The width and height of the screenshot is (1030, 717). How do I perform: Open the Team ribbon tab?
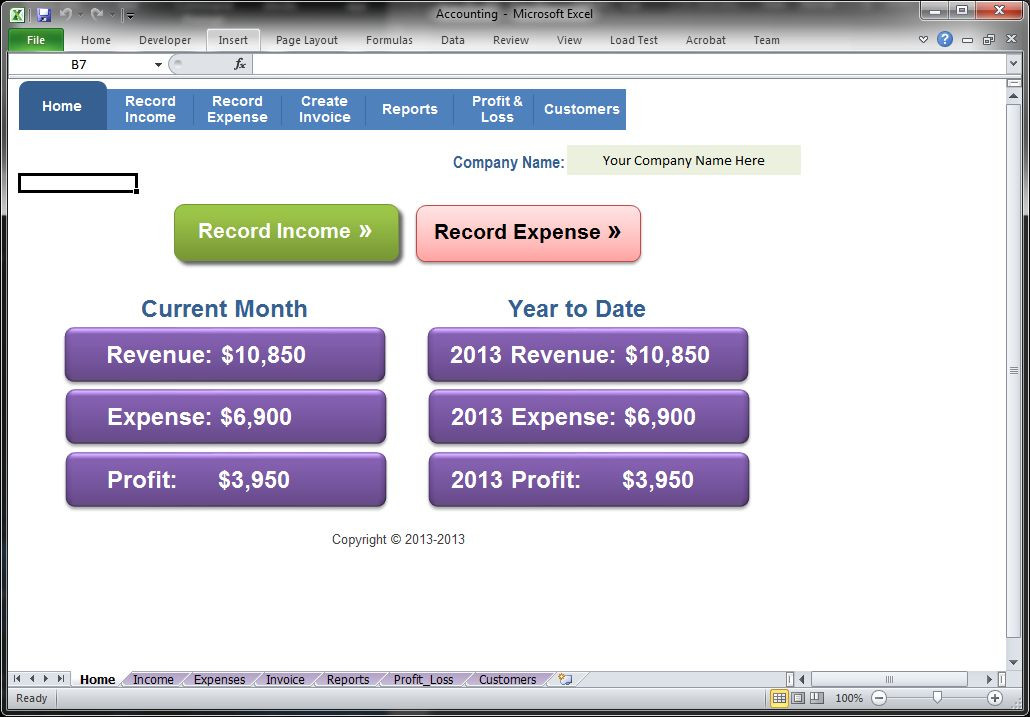tap(766, 40)
